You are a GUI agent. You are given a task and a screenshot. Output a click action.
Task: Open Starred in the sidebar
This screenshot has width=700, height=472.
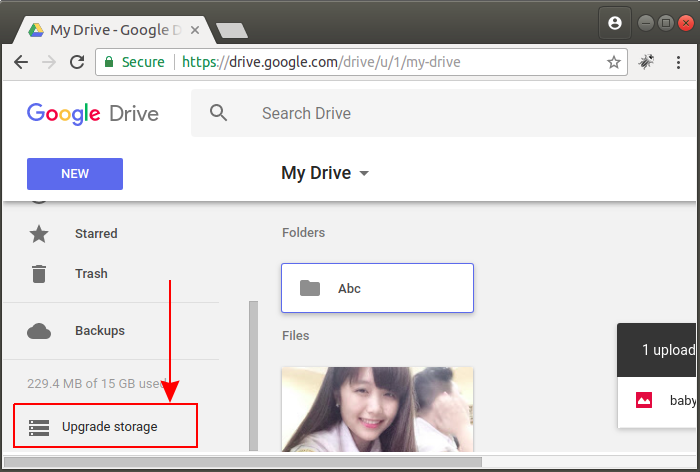[x=96, y=234]
